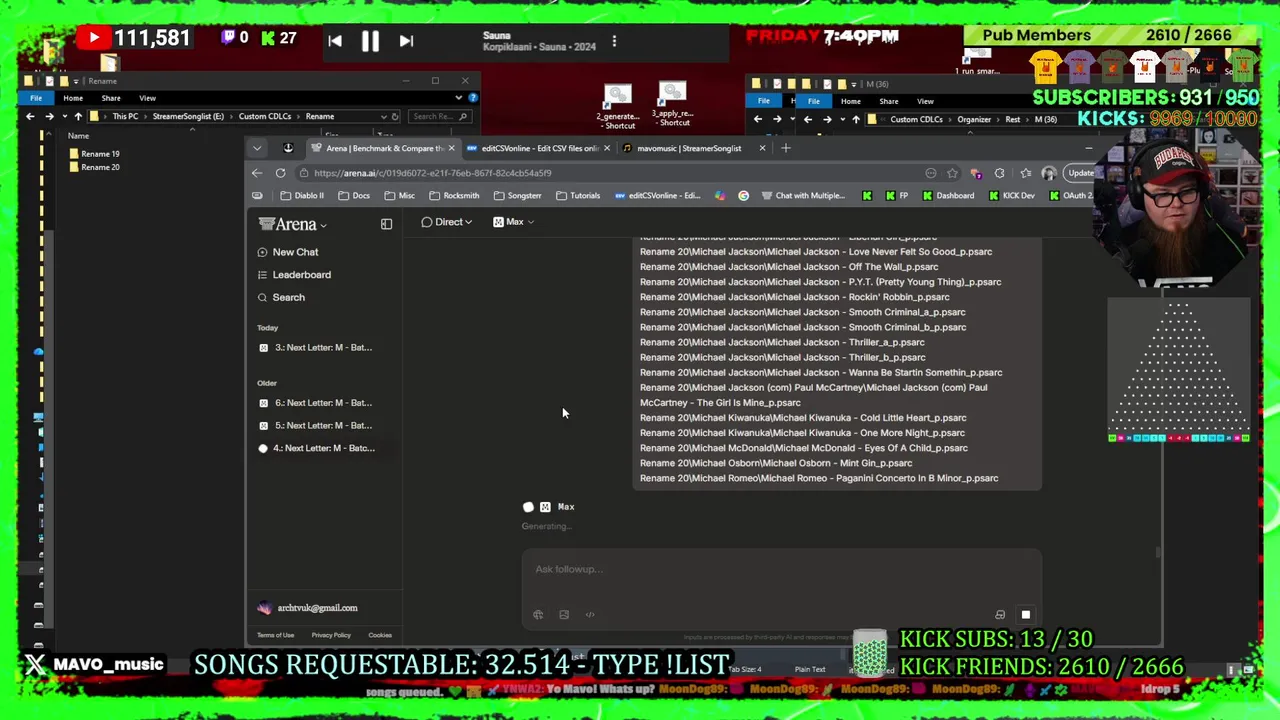The width and height of the screenshot is (1280, 720).
Task: Go back in the browser
Action: 257,173
